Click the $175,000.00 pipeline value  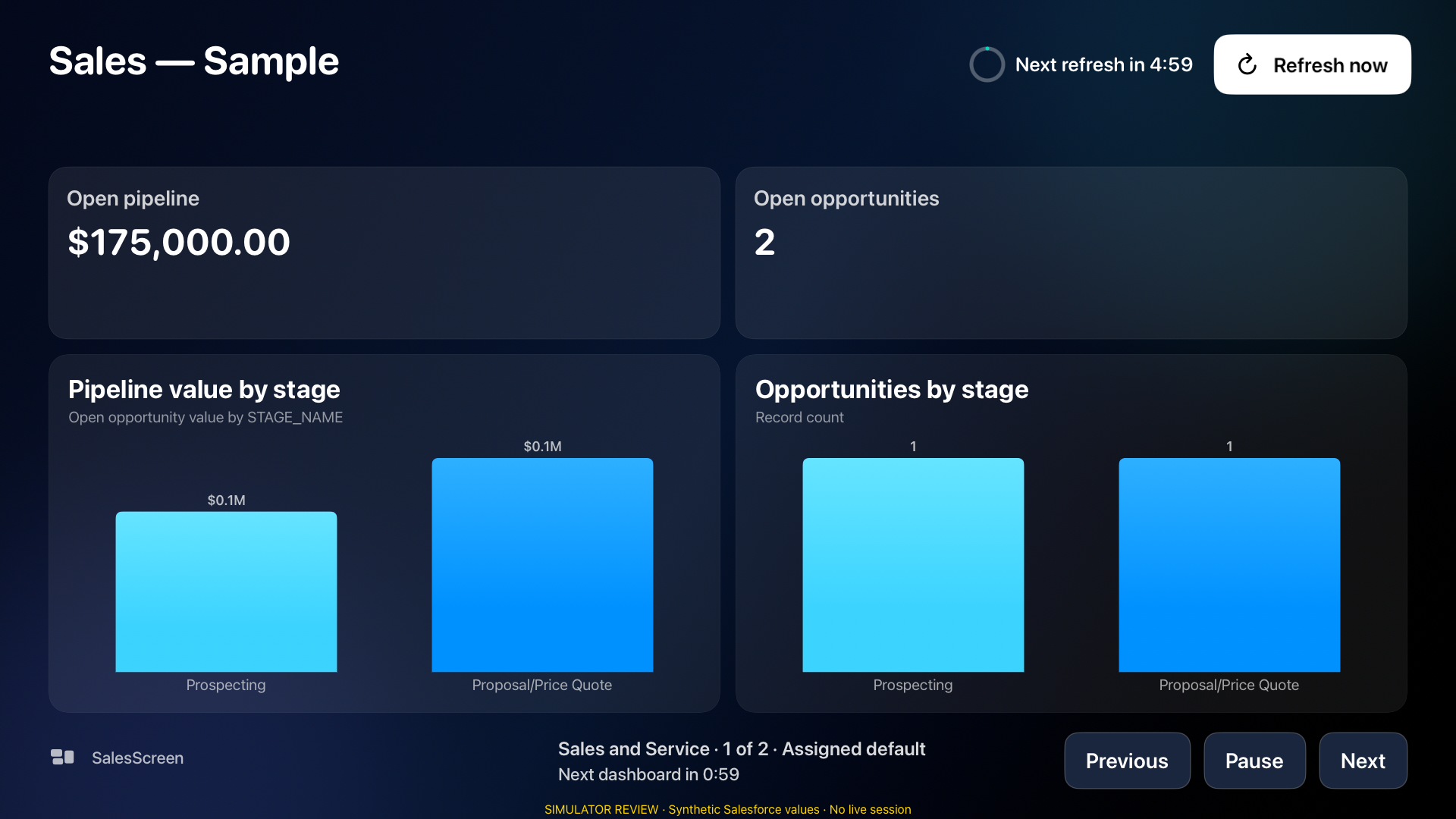(179, 242)
